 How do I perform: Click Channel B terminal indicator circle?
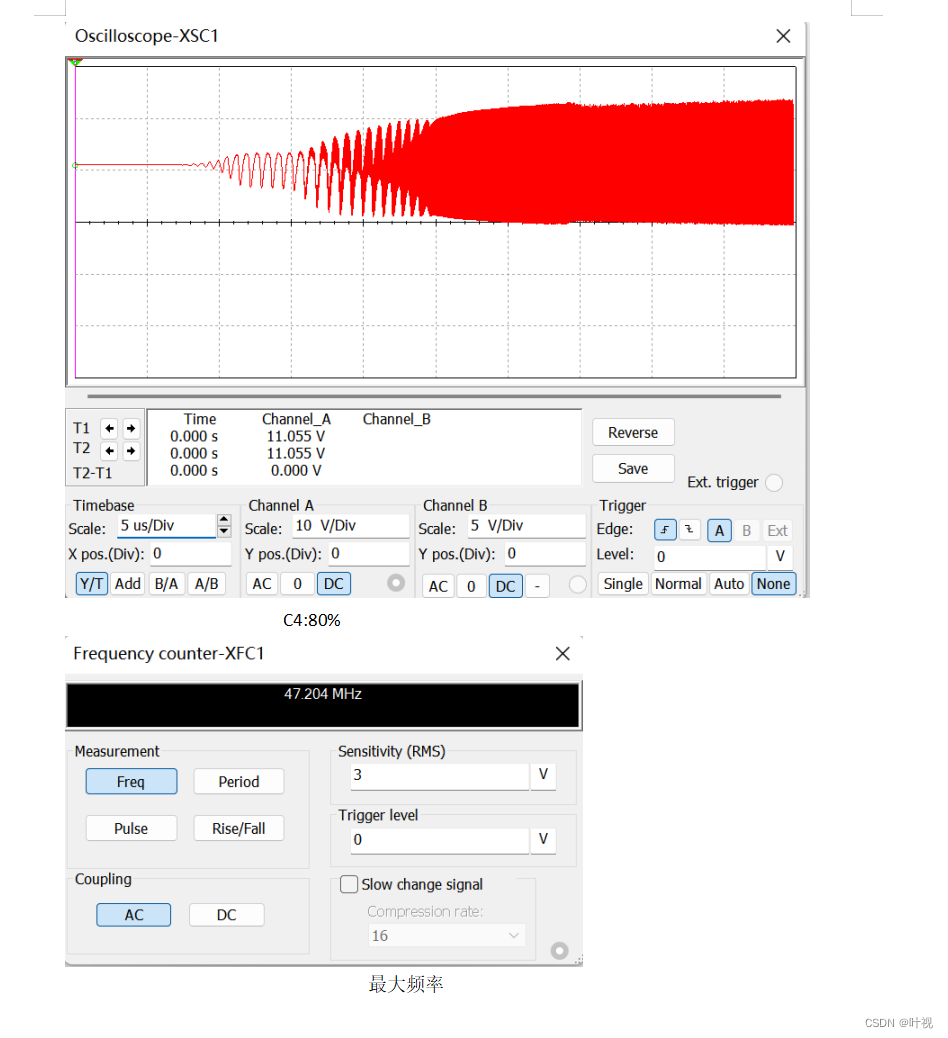pos(577,585)
